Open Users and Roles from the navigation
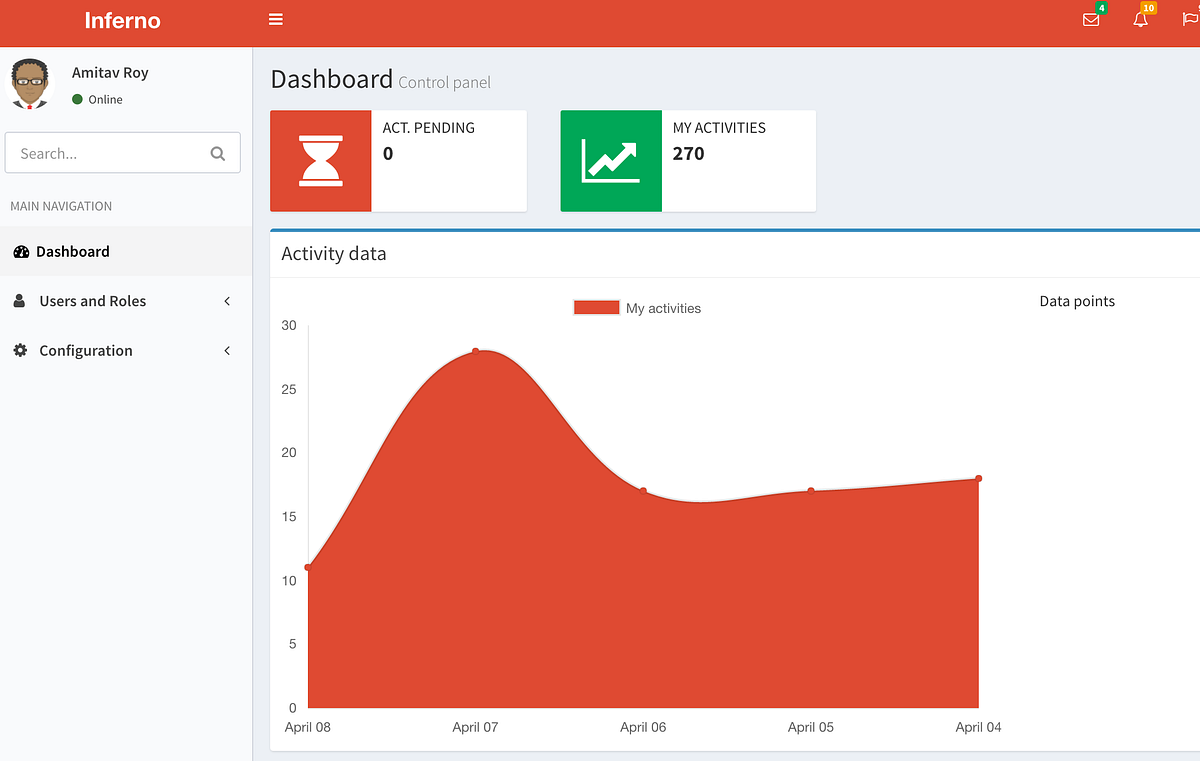This screenshot has height=761, width=1200. click(92, 300)
